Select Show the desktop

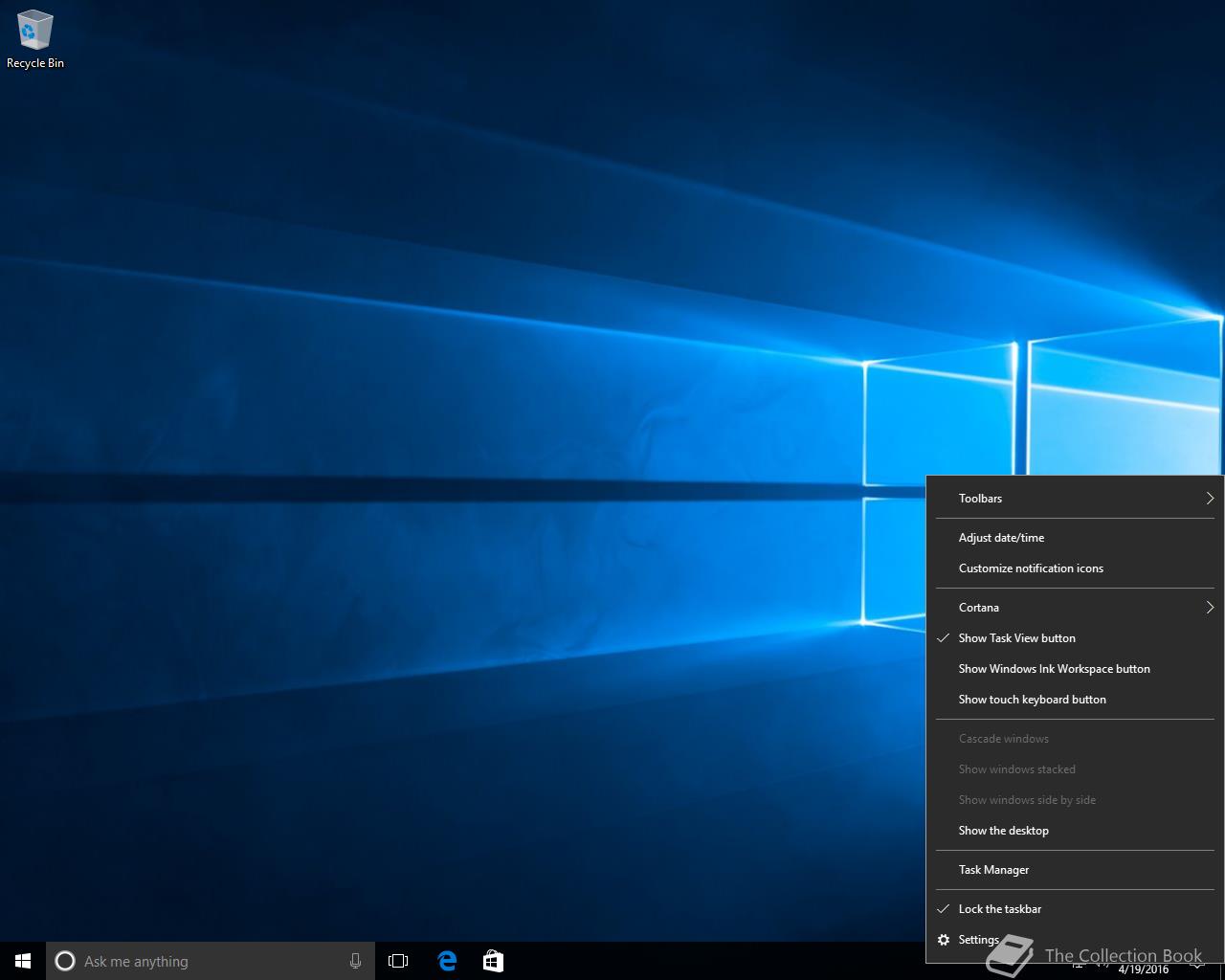(x=1075, y=830)
